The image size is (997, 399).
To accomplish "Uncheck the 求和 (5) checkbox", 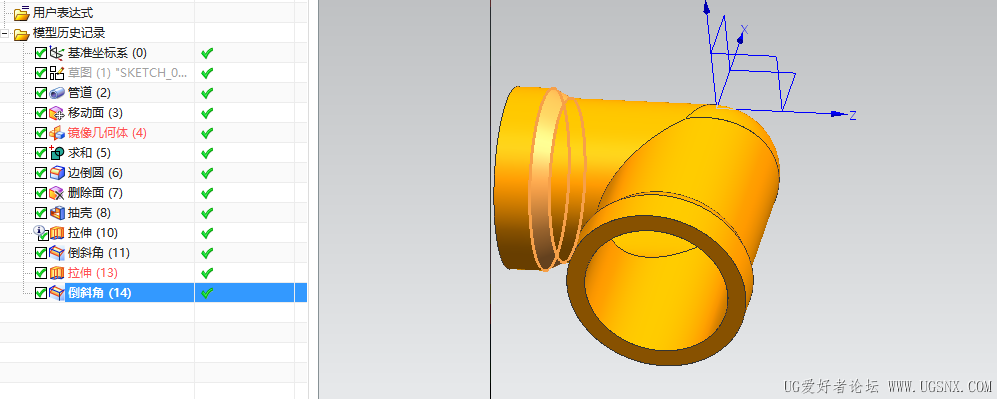I will [x=41, y=153].
